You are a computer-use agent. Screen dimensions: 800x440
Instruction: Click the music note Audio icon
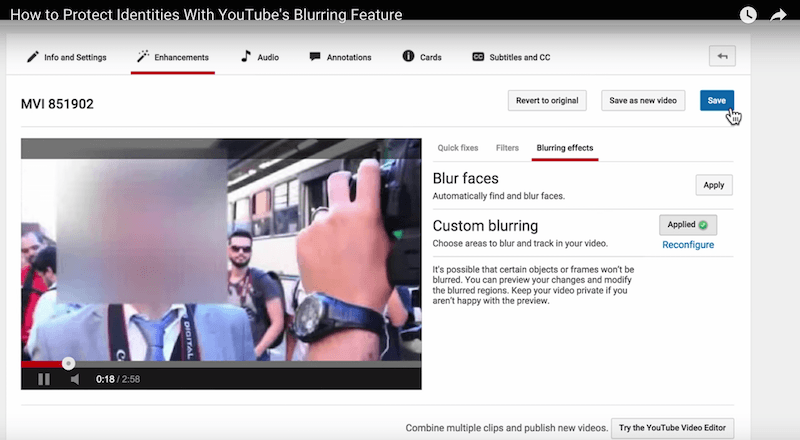[x=246, y=56]
